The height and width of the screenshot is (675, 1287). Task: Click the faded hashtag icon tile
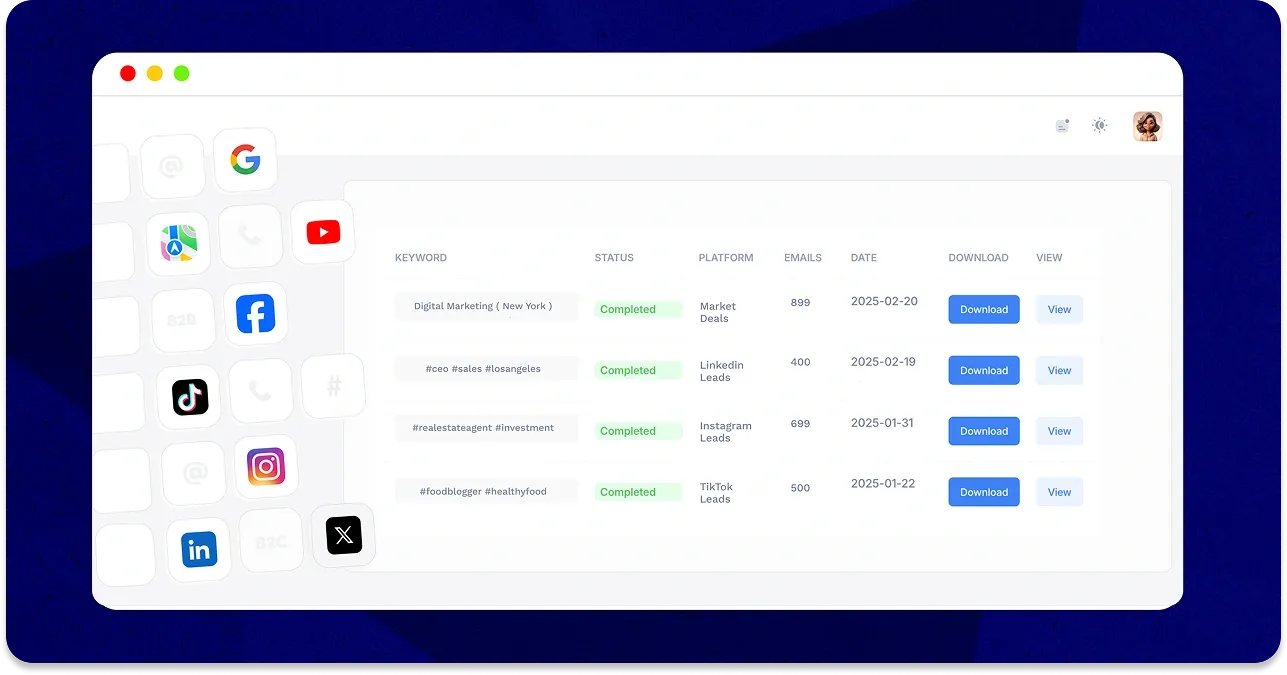[x=333, y=386]
